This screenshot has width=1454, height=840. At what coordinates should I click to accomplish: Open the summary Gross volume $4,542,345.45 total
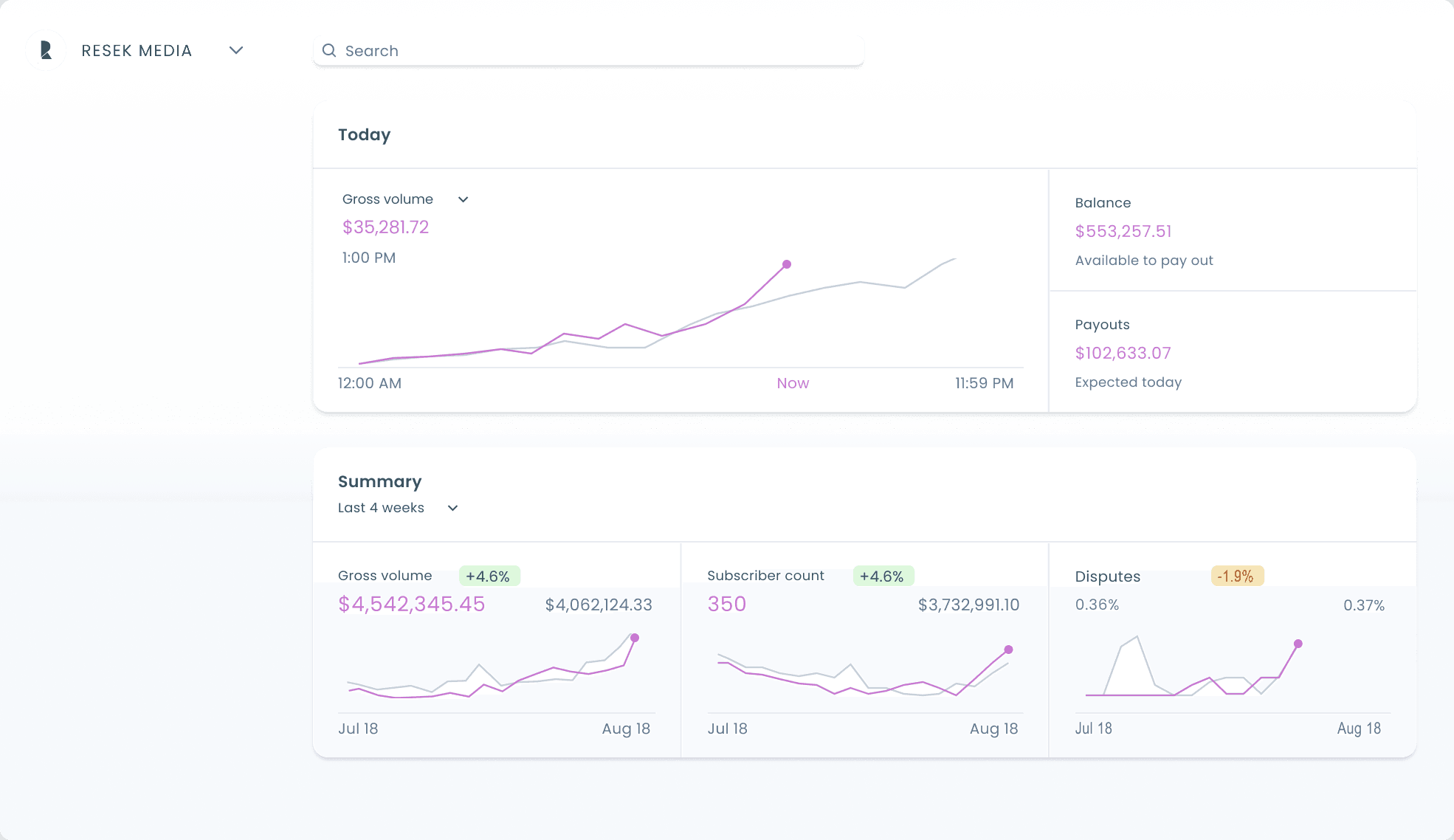point(411,604)
